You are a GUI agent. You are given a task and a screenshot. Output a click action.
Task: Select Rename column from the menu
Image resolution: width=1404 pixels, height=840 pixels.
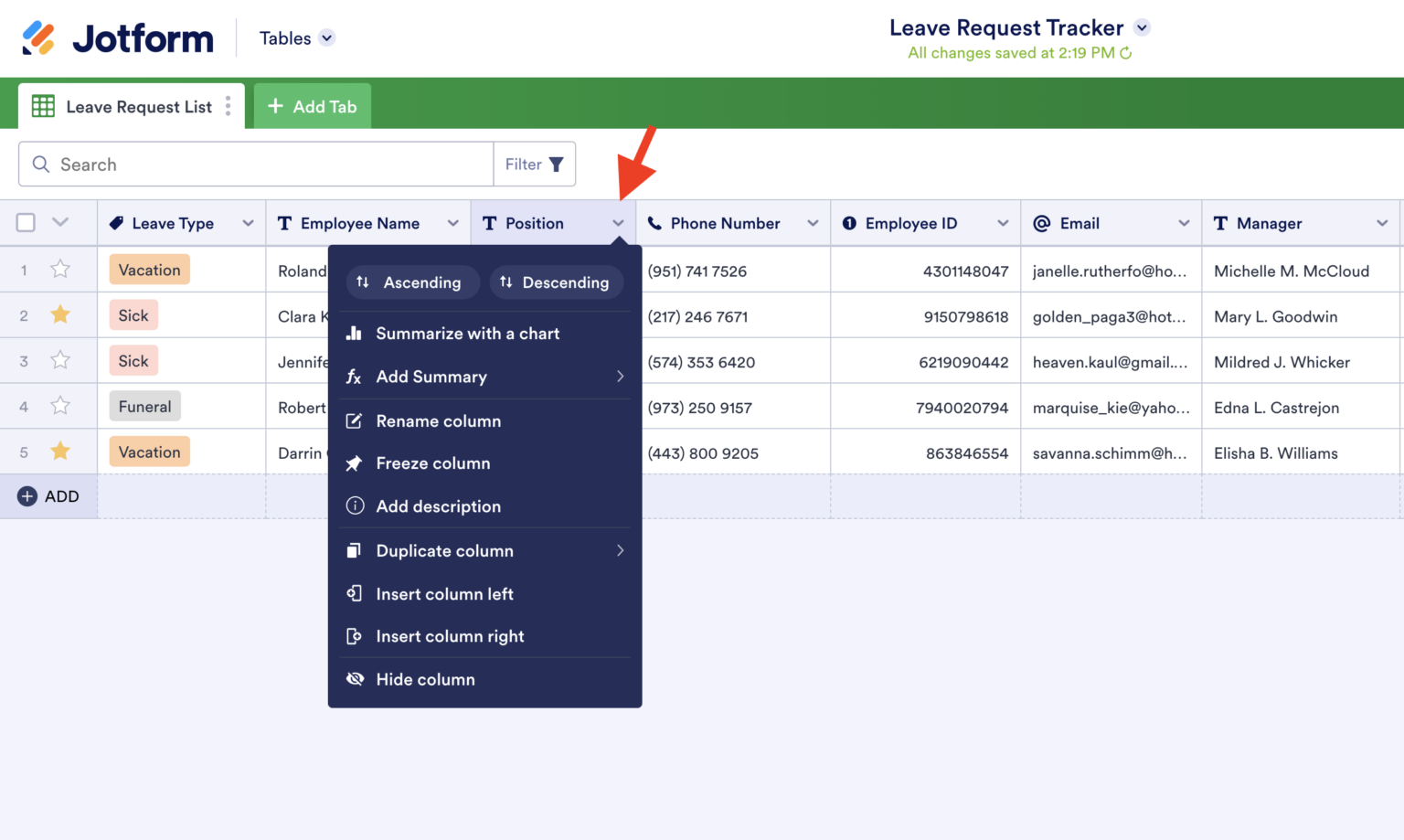tap(439, 420)
